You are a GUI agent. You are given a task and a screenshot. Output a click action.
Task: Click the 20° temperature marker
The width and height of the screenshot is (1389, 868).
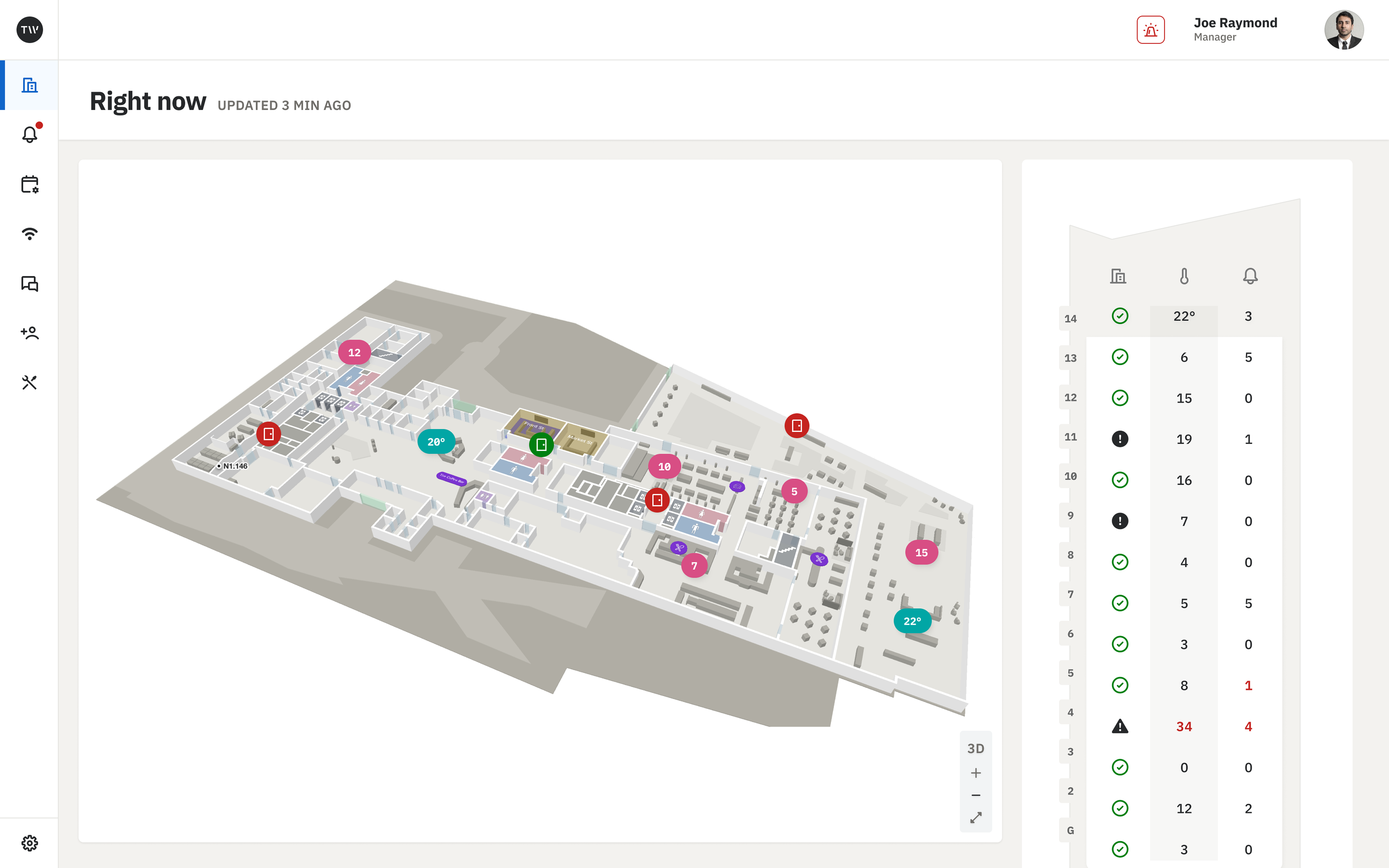click(x=436, y=441)
